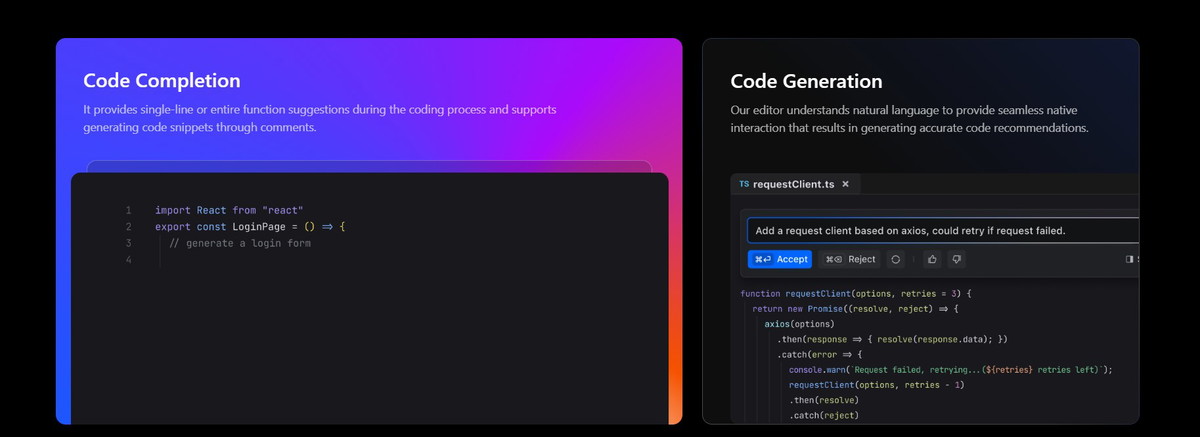The image size is (1200, 437).
Task: Click the split view icon beside feedback buttons
Action: tap(1130, 259)
